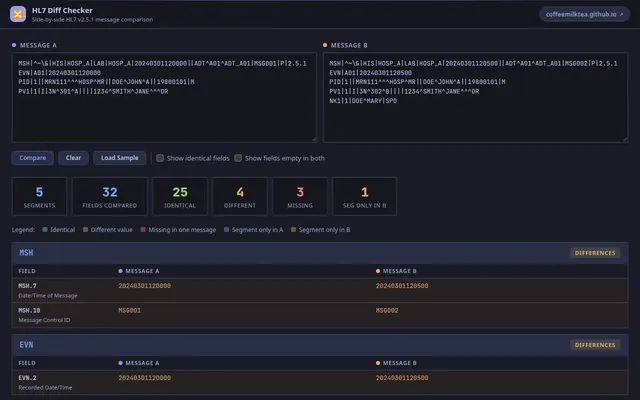The width and height of the screenshot is (640, 400).
Task: Click the Differences badge on EVN
Action: point(595,345)
